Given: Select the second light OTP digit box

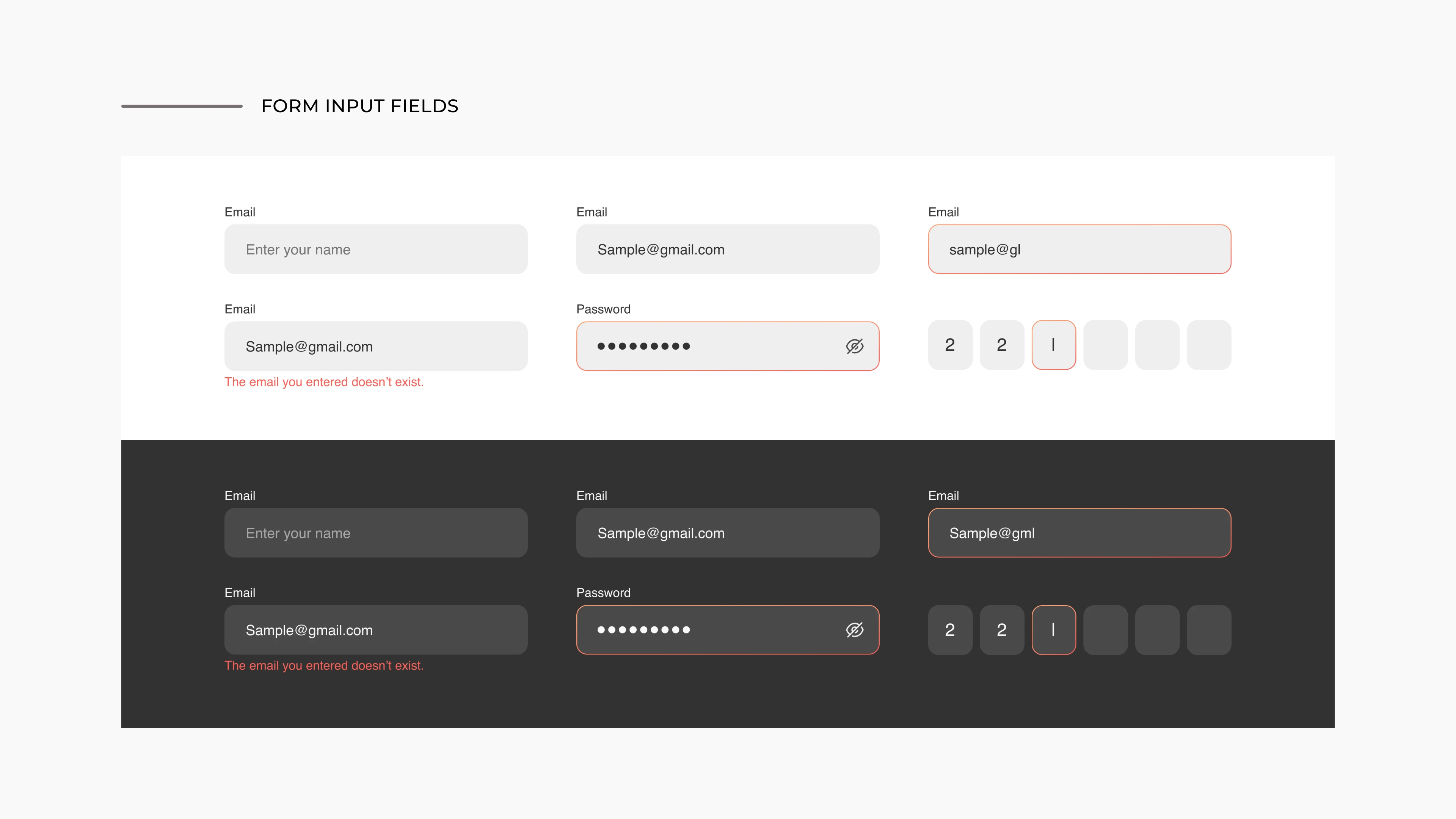Looking at the screenshot, I should pyautogui.click(x=1001, y=345).
